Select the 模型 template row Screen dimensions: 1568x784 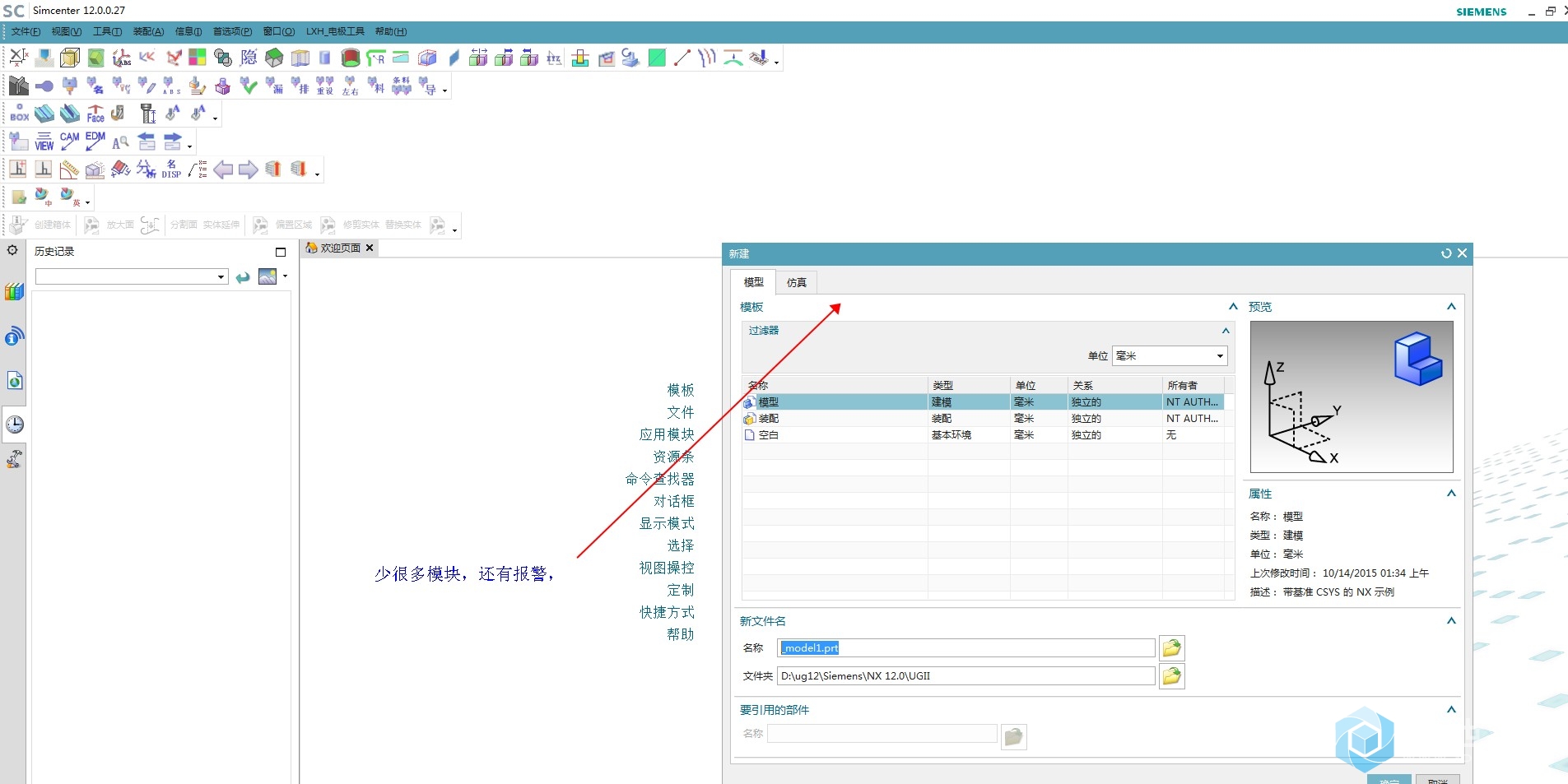[x=983, y=402]
